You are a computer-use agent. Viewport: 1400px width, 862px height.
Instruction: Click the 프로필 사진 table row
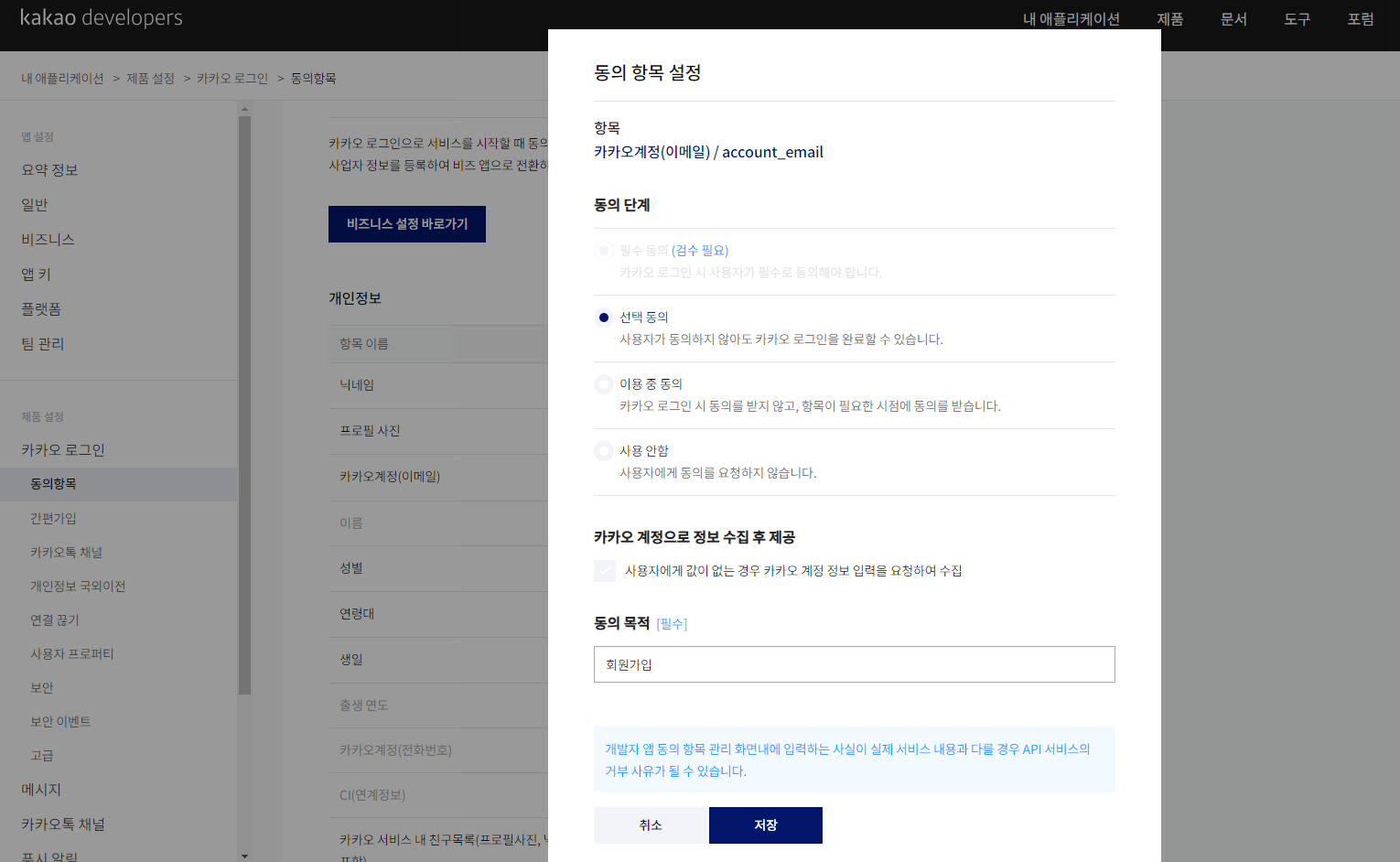[438, 431]
